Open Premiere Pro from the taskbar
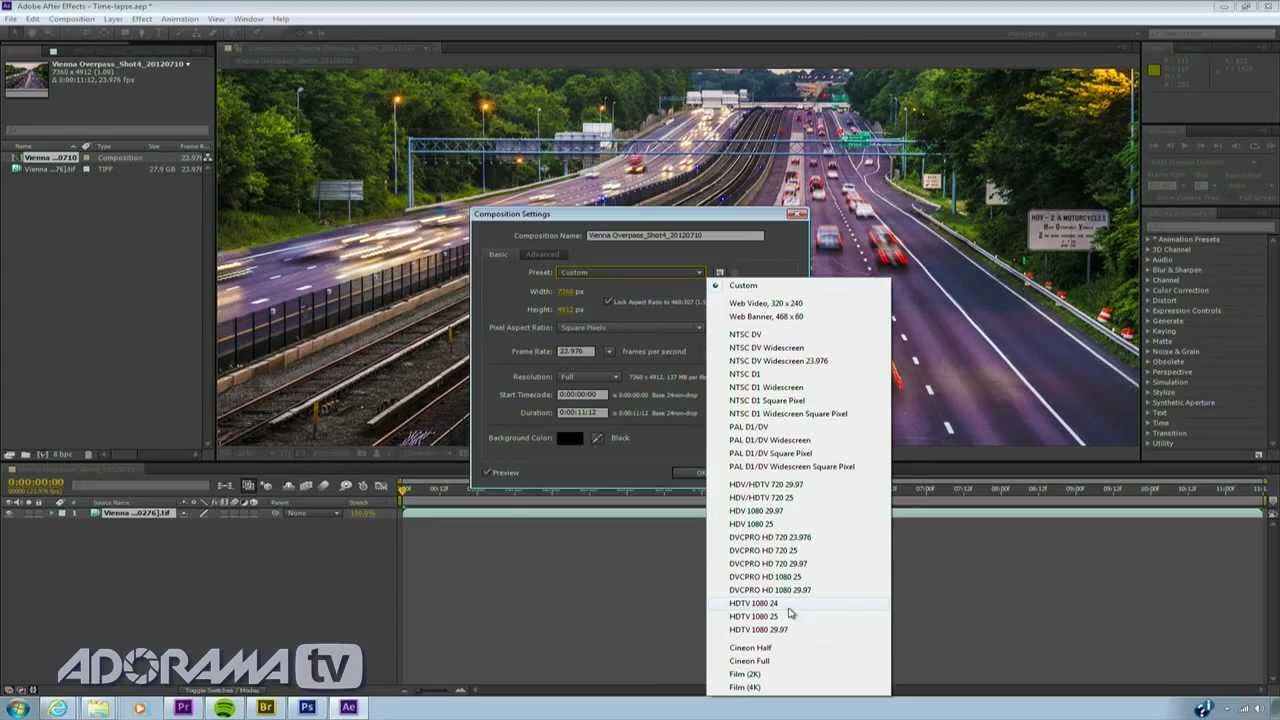 (x=183, y=708)
